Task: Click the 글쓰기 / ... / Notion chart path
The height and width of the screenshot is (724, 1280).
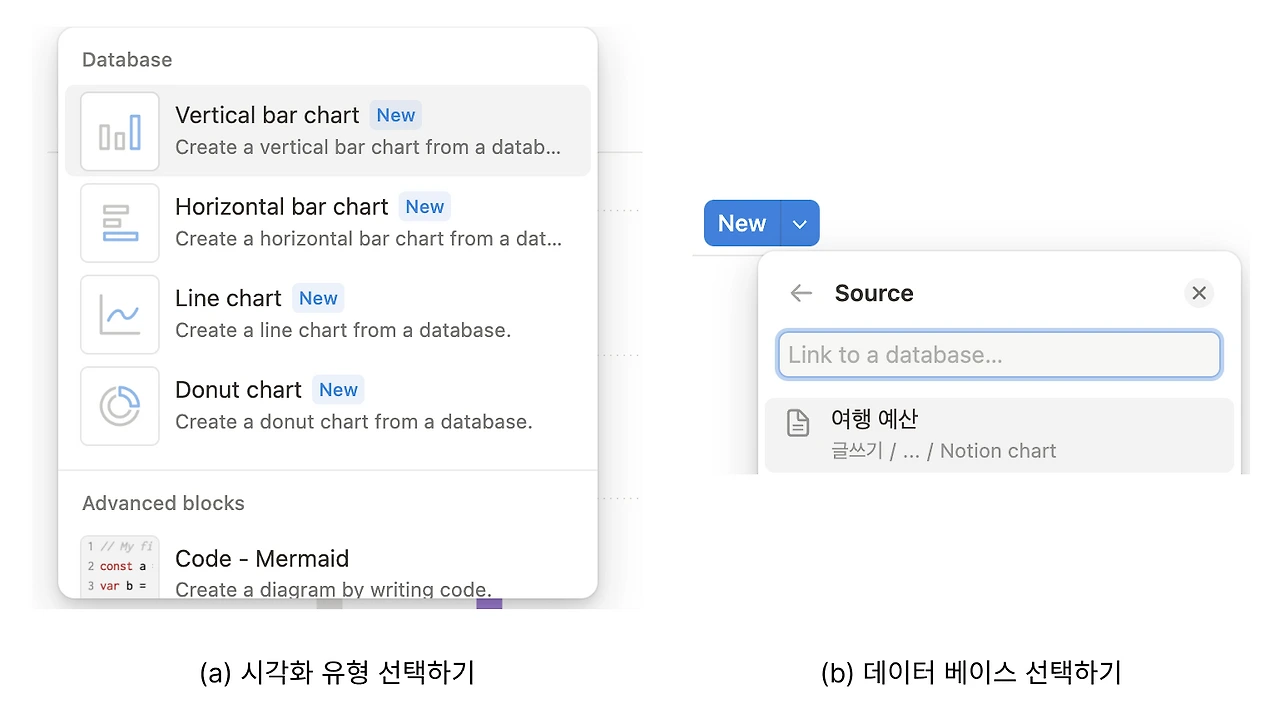Action: point(943,451)
